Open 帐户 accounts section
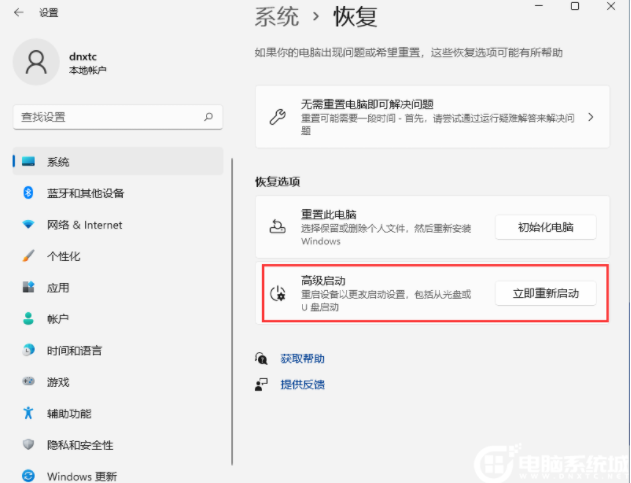 (x=58, y=319)
